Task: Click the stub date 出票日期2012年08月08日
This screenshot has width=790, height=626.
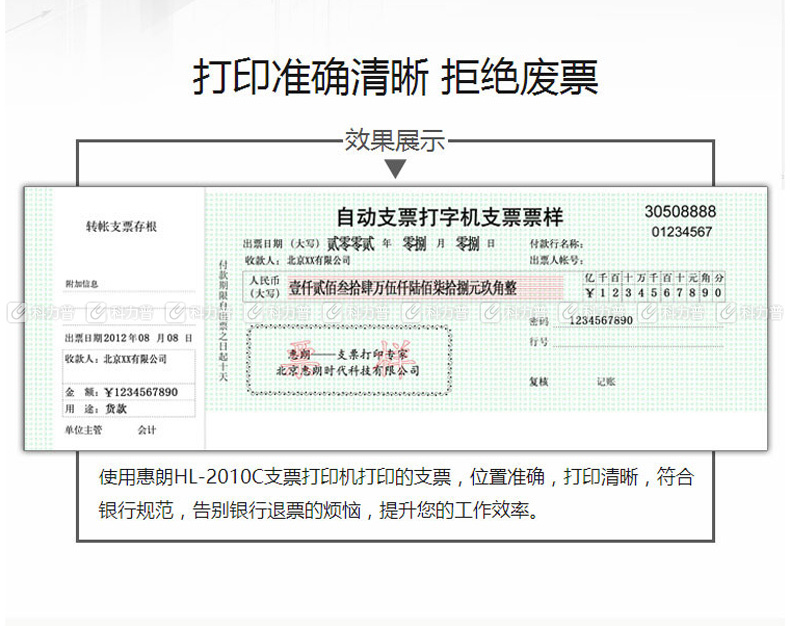Action: tap(128, 338)
